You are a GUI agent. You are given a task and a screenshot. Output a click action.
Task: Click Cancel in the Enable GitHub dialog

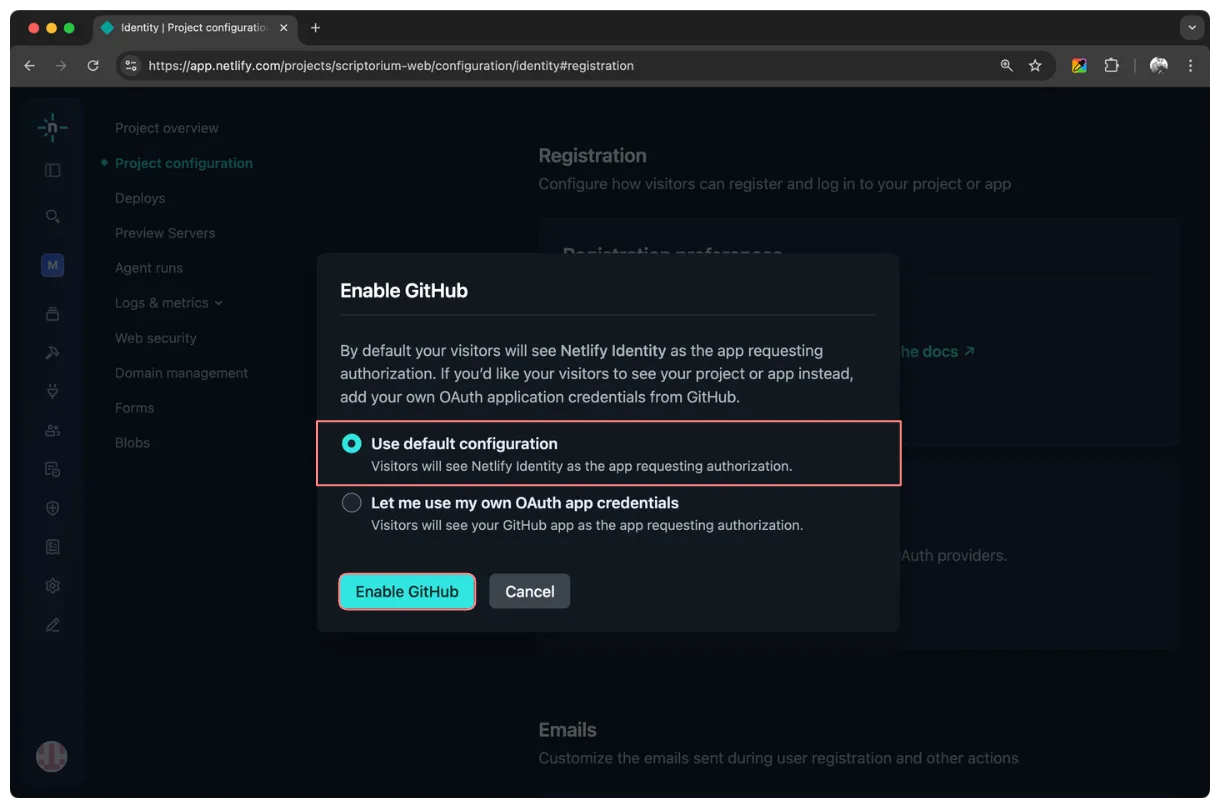(x=529, y=591)
